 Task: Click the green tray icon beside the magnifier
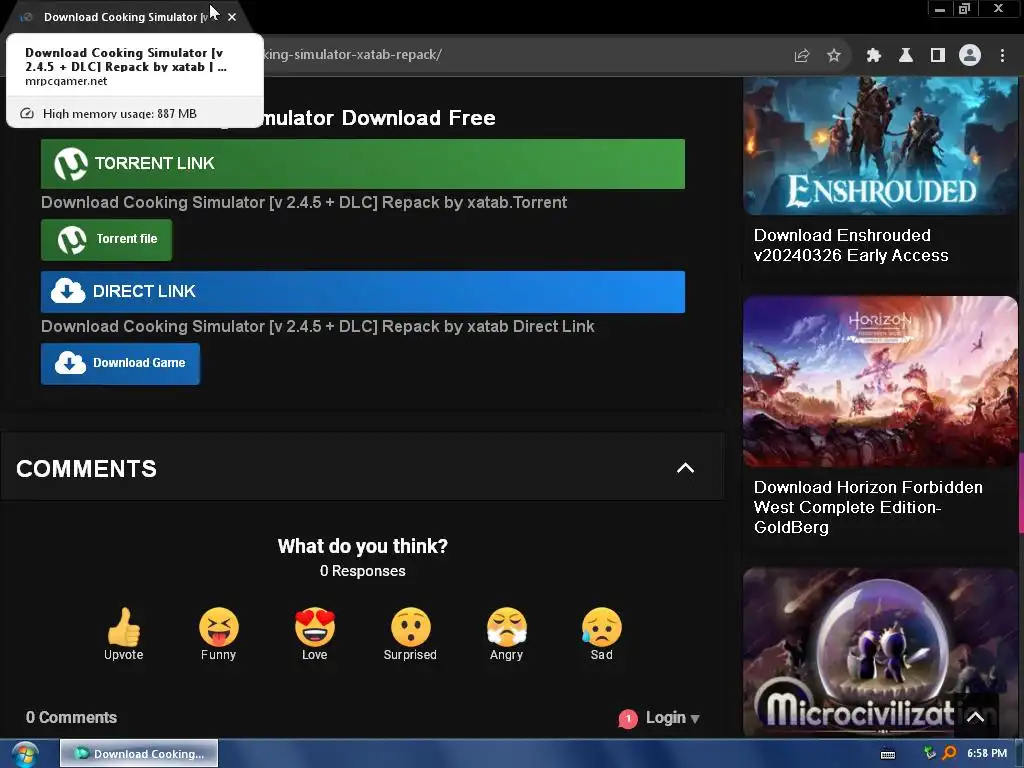[x=929, y=753]
